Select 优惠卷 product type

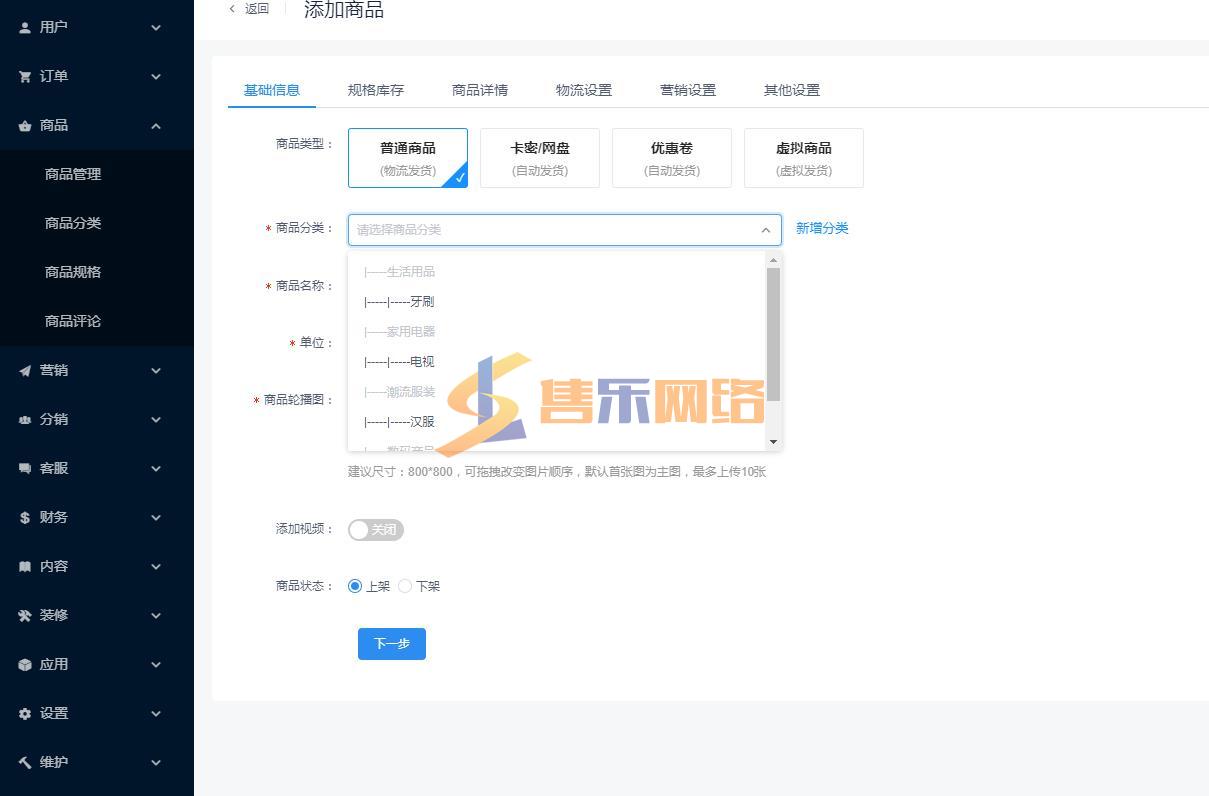click(672, 158)
